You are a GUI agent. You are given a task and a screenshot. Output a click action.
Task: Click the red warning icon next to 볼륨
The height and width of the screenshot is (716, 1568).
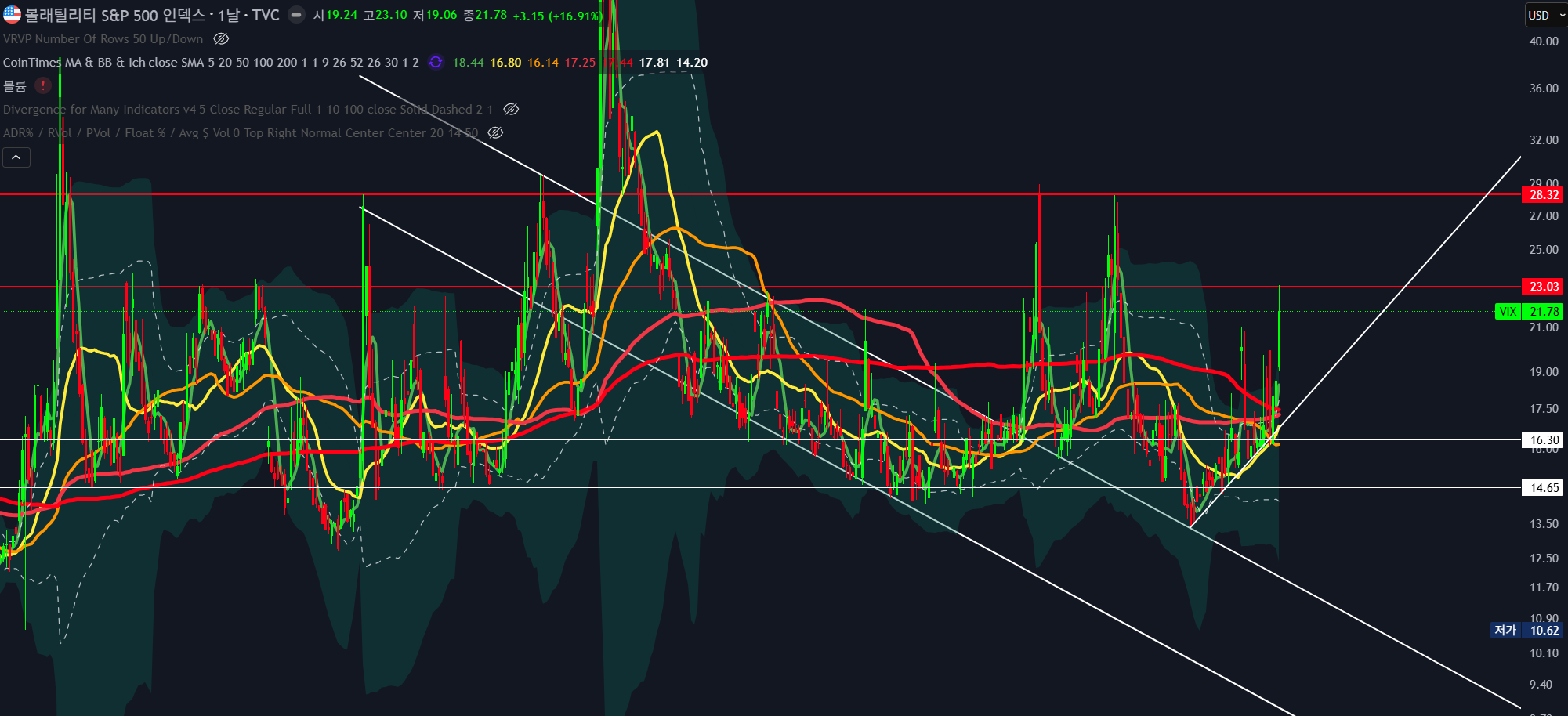(x=43, y=85)
